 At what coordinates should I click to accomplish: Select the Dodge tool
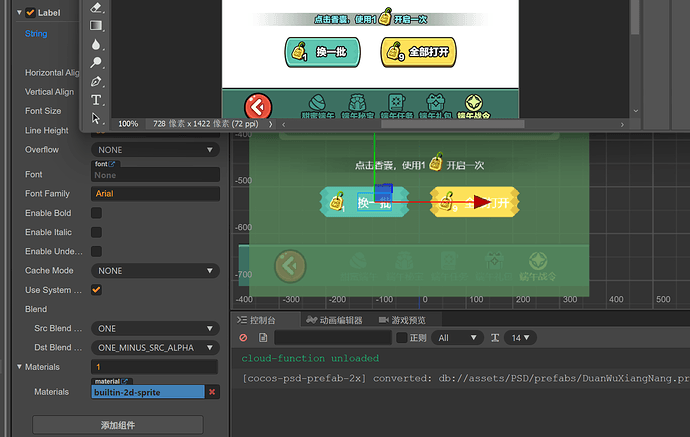96,62
